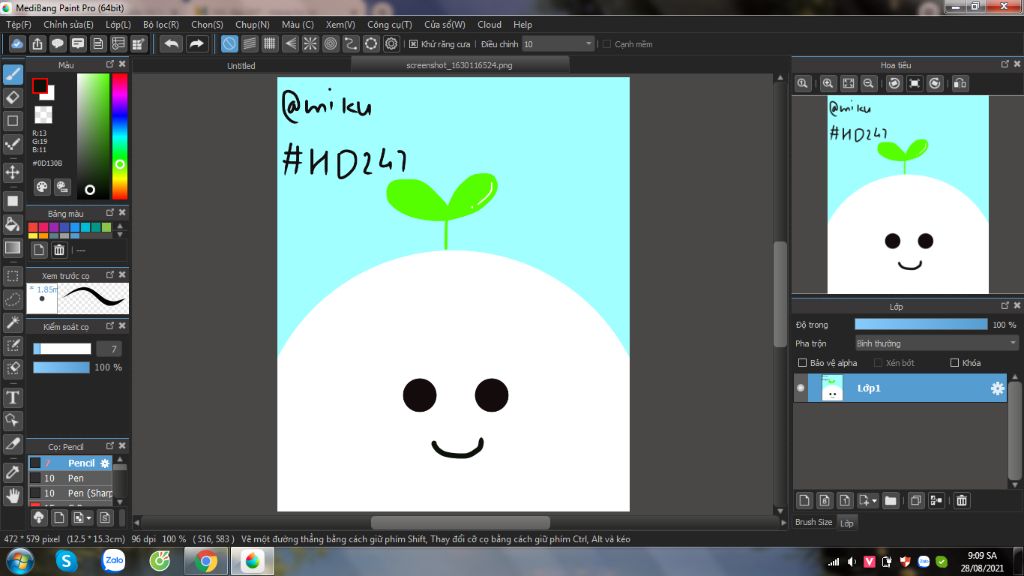The width and height of the screenshot is (1024, 576).
Task: Choose the Move tool
Action: 13,172
